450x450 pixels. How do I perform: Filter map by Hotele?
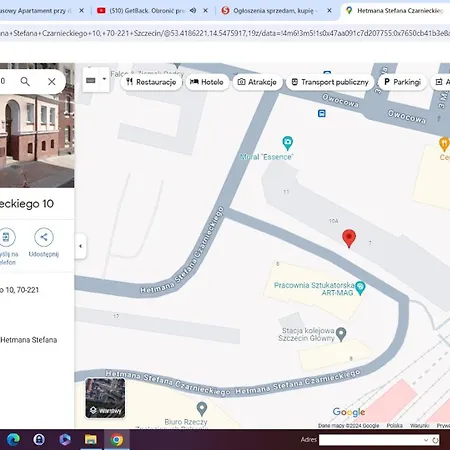click(207, 82)
